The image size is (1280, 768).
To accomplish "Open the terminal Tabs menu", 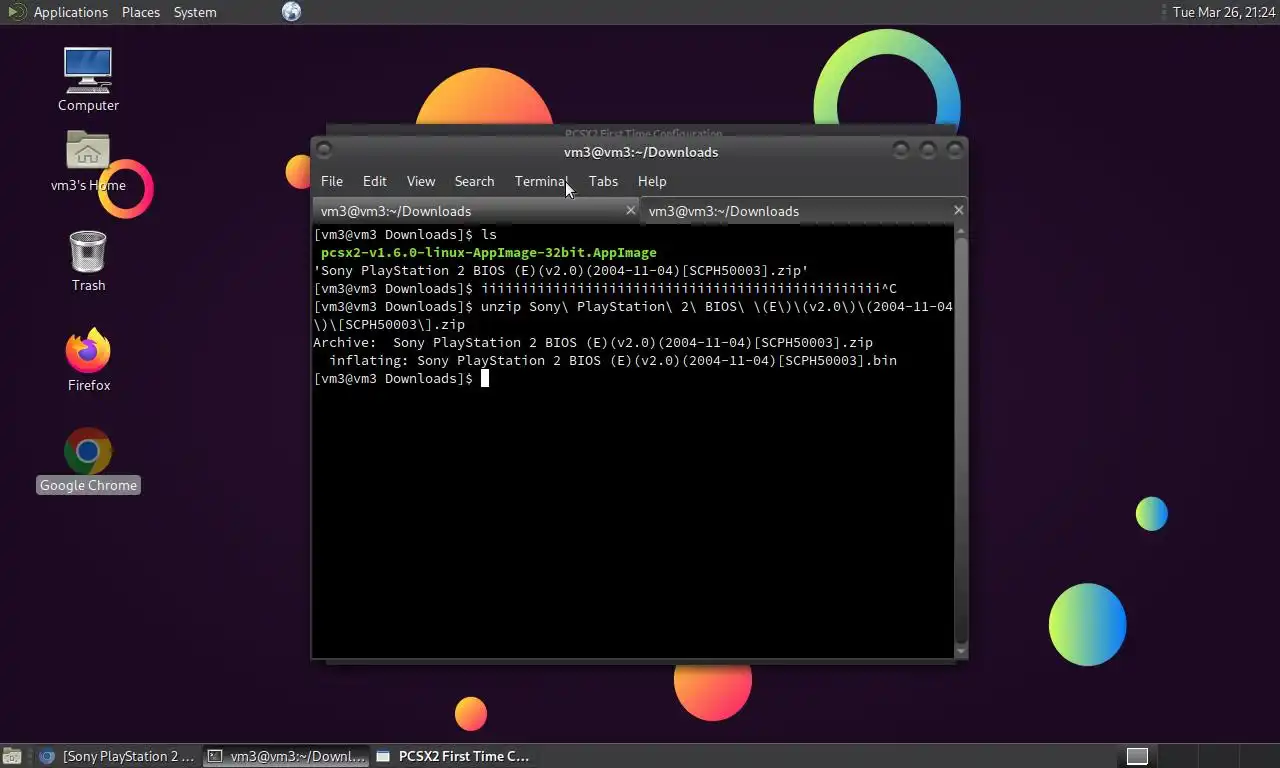I will 603,181.
